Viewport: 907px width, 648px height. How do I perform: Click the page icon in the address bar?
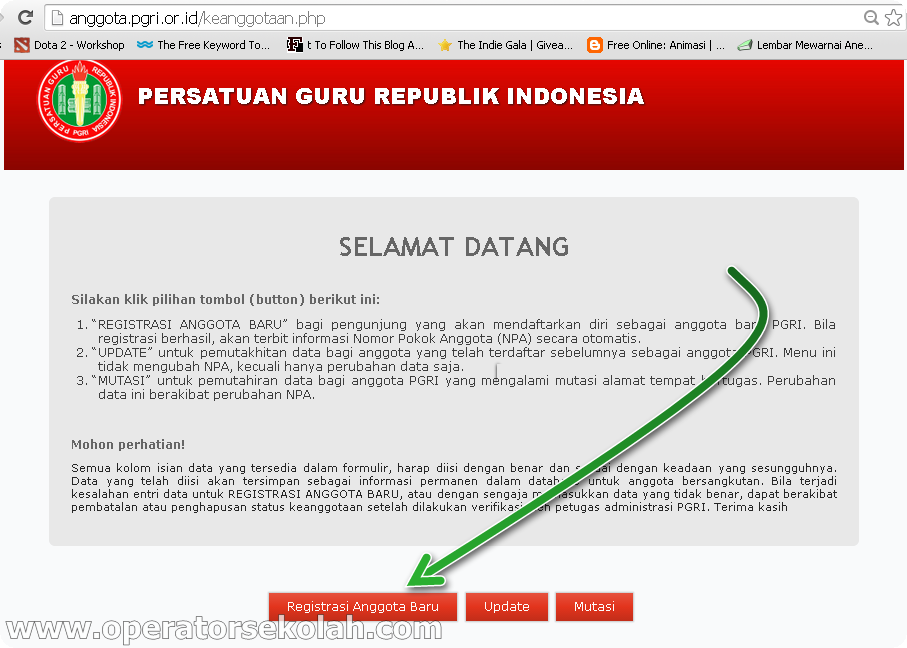(57, 19)
